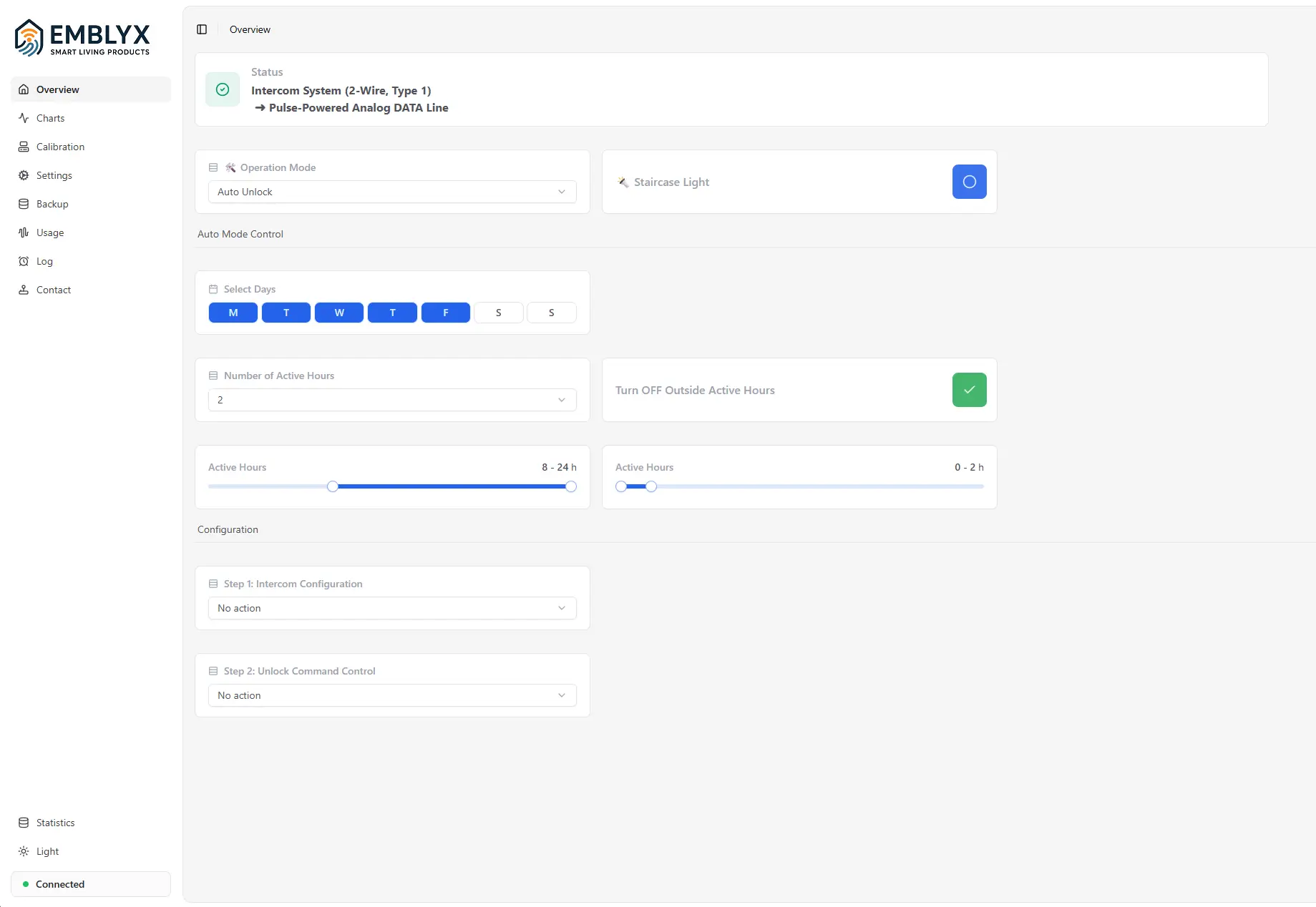1316x907 pixels.
Task: Click the 8 - 24 h slider start handle
Action: 333,486
